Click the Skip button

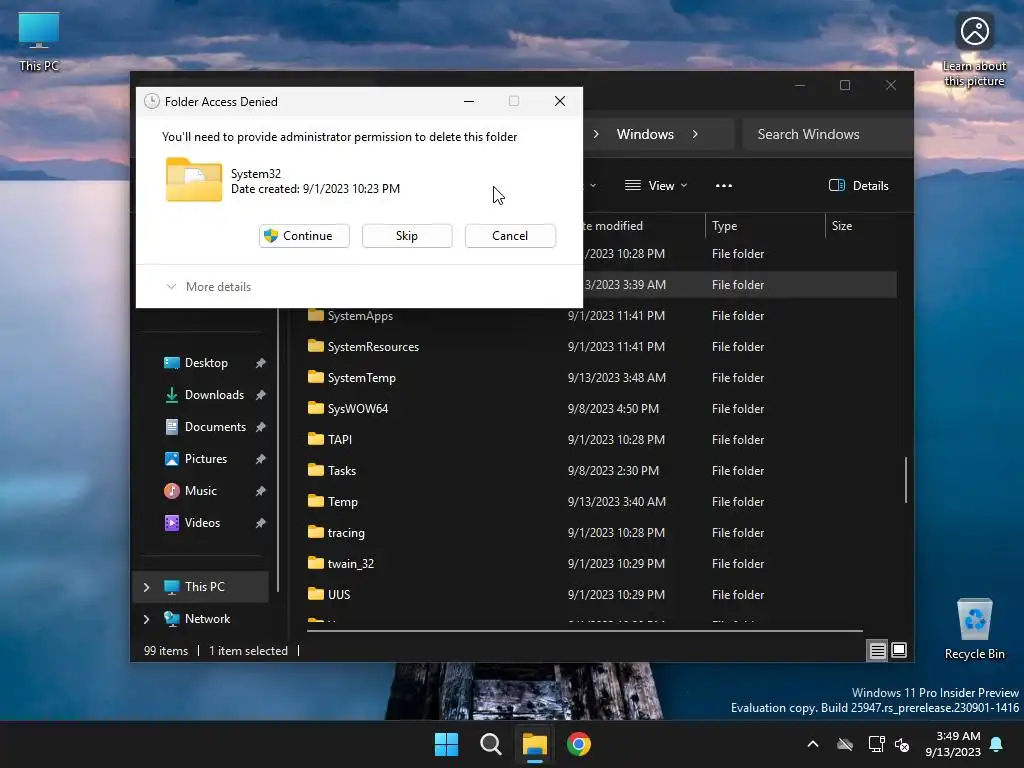[407, 236]
